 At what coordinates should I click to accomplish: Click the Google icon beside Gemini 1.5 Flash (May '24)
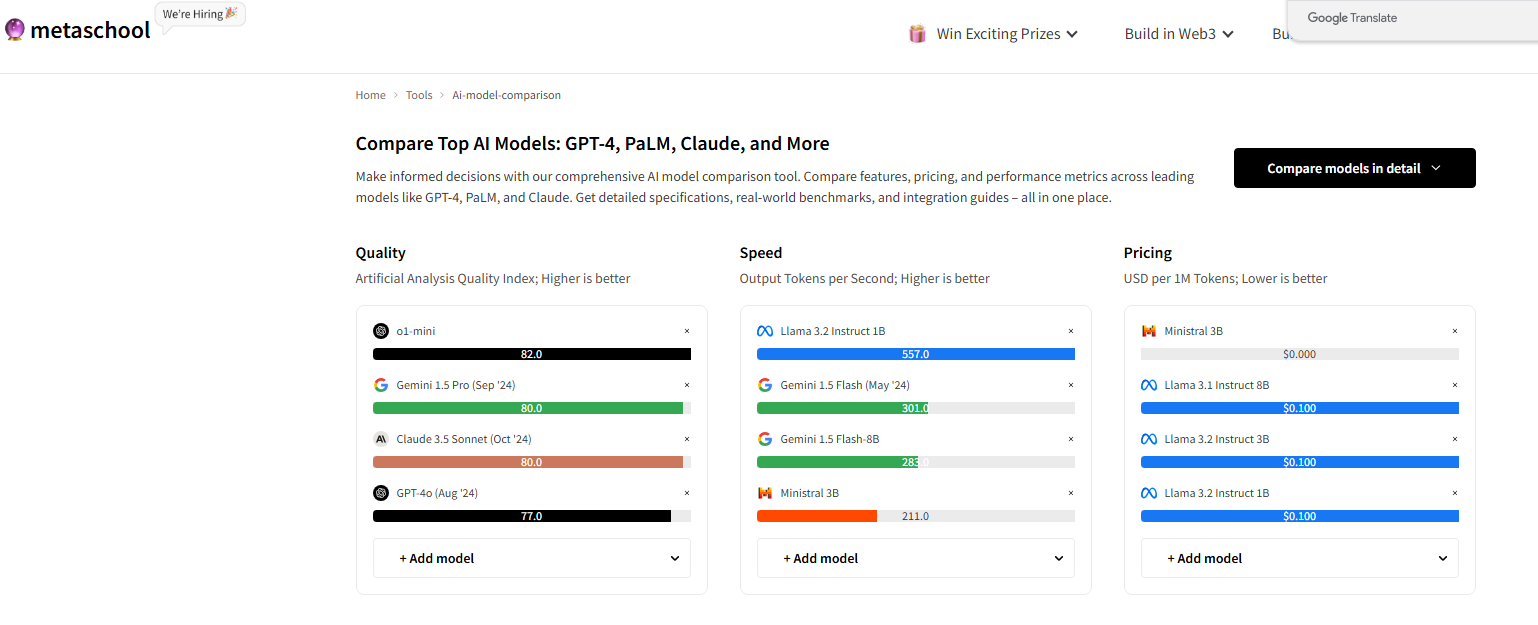coord(765,385)
